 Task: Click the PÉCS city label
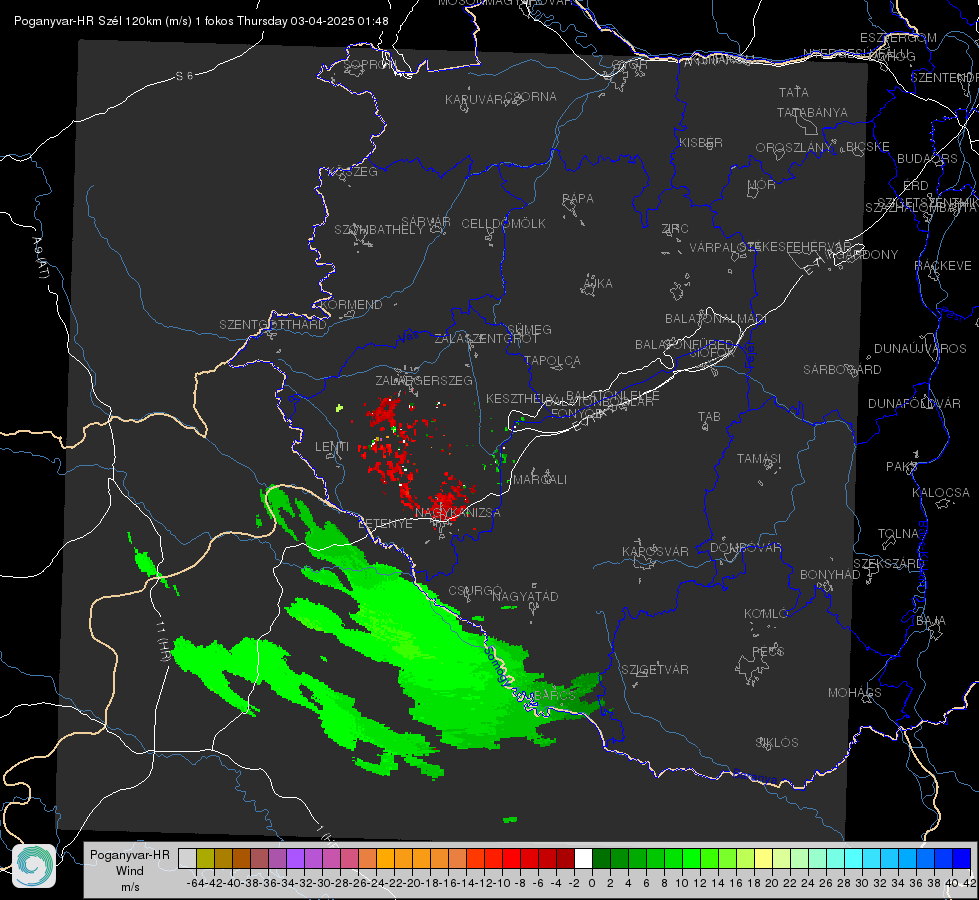tap(767, 651)
